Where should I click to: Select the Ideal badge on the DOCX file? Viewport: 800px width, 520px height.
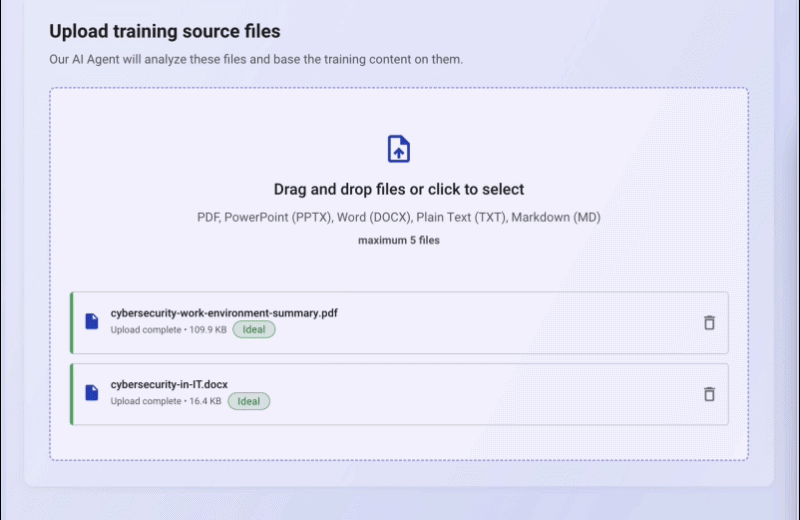pos(249,401)
